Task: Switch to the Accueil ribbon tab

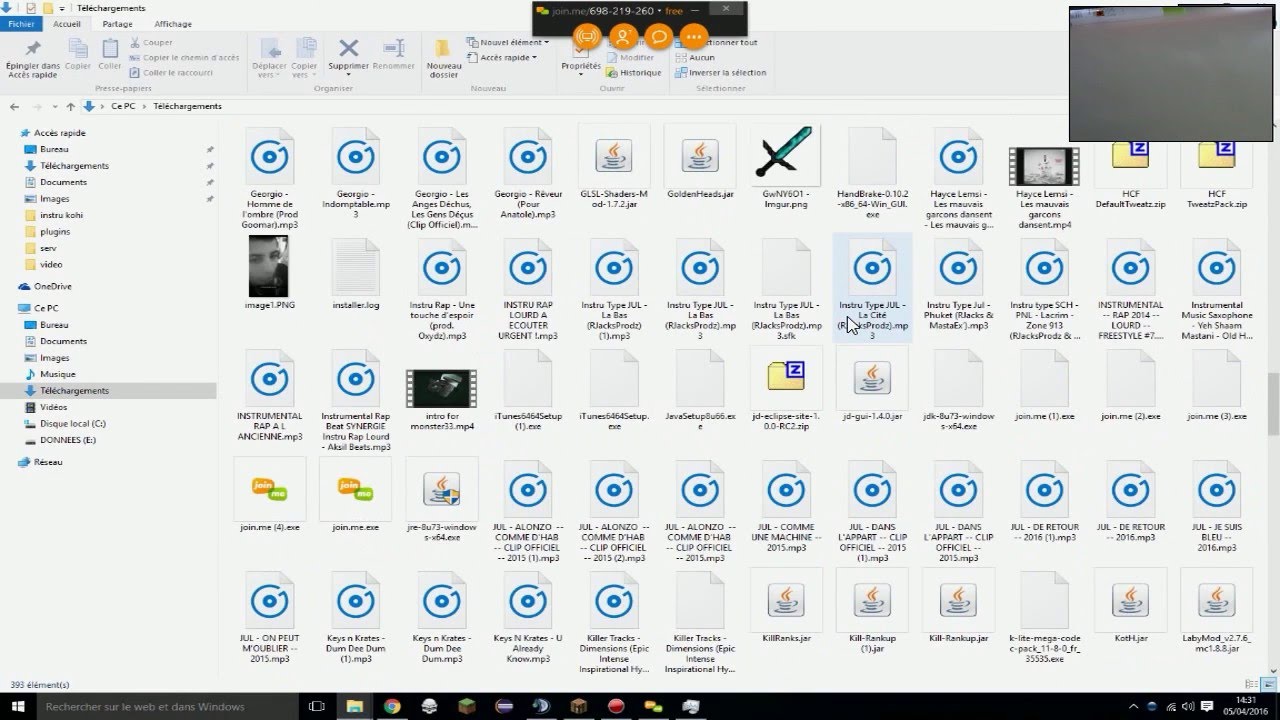Action: tap(67, 24)
